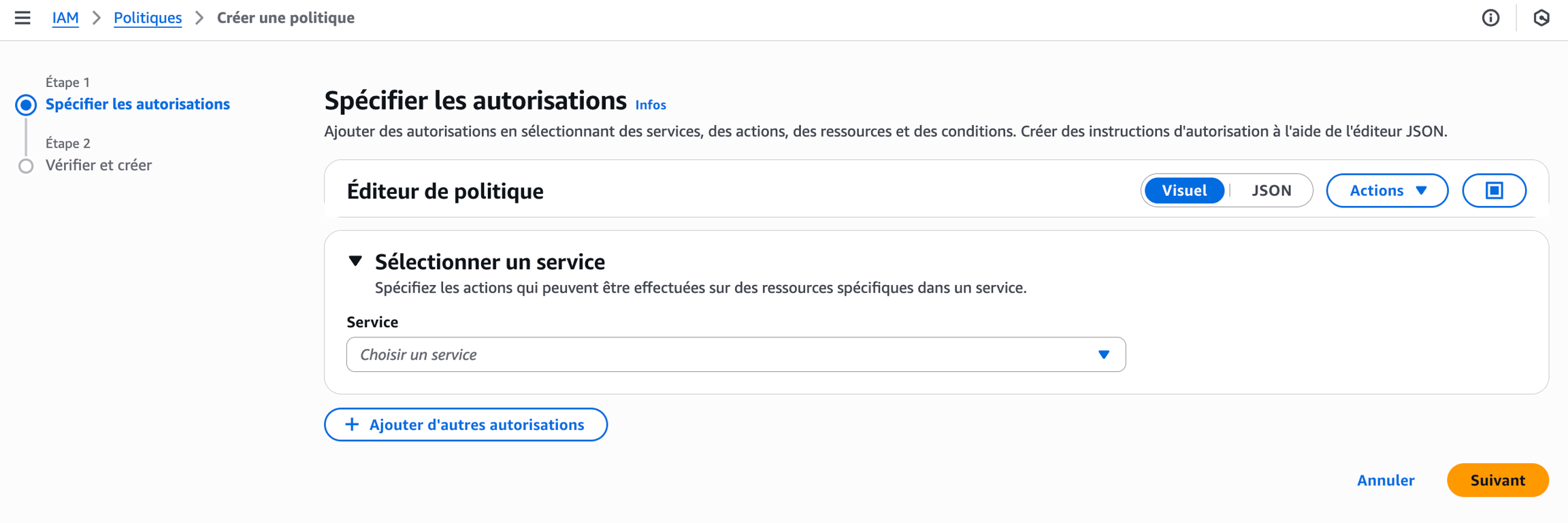
Task: Click the square panel toggle icon button
Action: coord(1494,190)
